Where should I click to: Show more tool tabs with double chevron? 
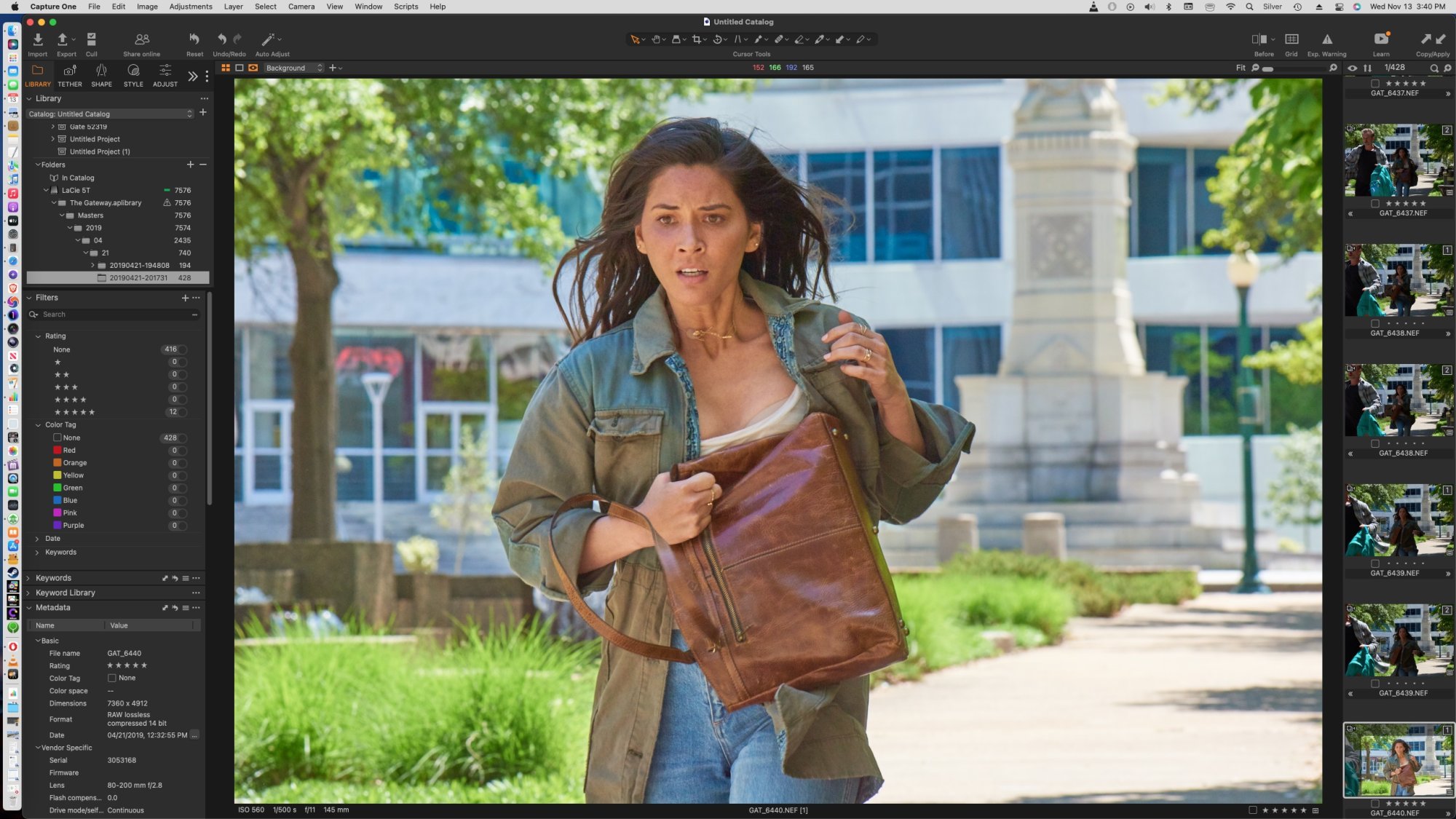[x=192, y=76]
